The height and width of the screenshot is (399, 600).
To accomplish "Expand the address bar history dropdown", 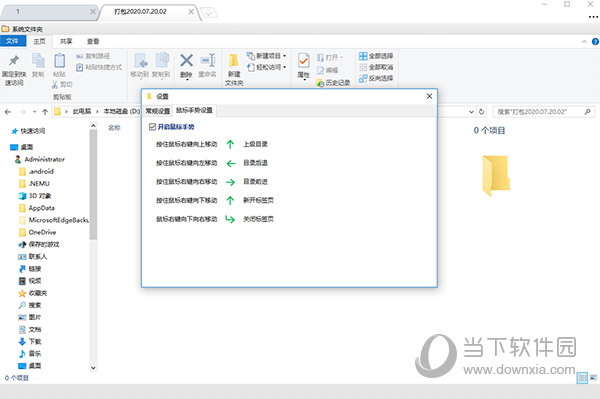I will 471,112.
